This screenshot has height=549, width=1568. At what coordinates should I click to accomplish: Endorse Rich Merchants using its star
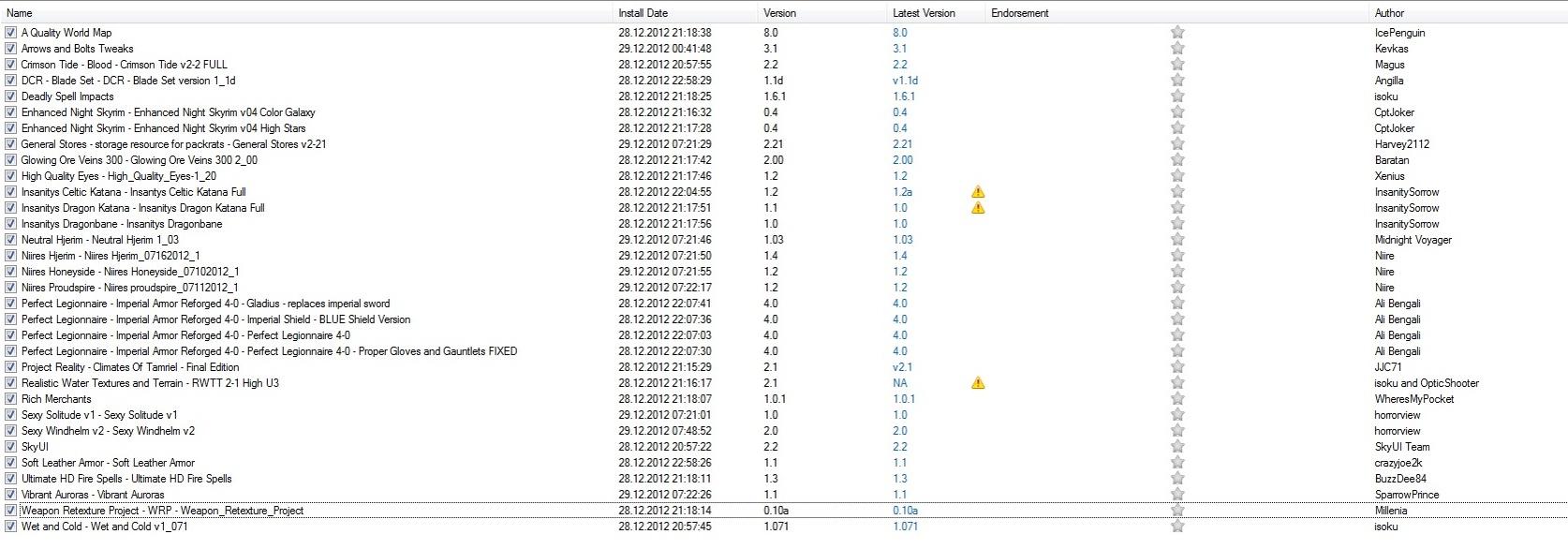click(x=1177, y=399)
